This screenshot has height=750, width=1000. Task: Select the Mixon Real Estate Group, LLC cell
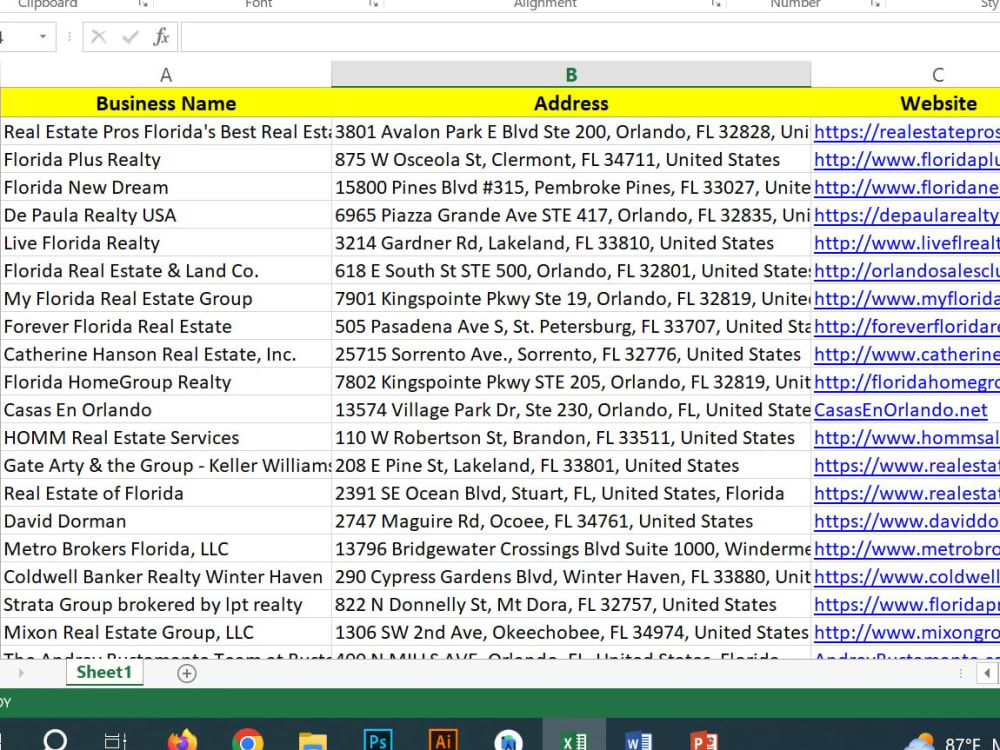tap(166, 632)
